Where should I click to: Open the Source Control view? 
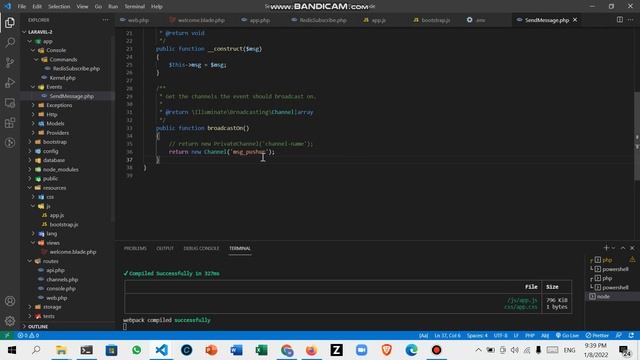click(x=10, y=62)
